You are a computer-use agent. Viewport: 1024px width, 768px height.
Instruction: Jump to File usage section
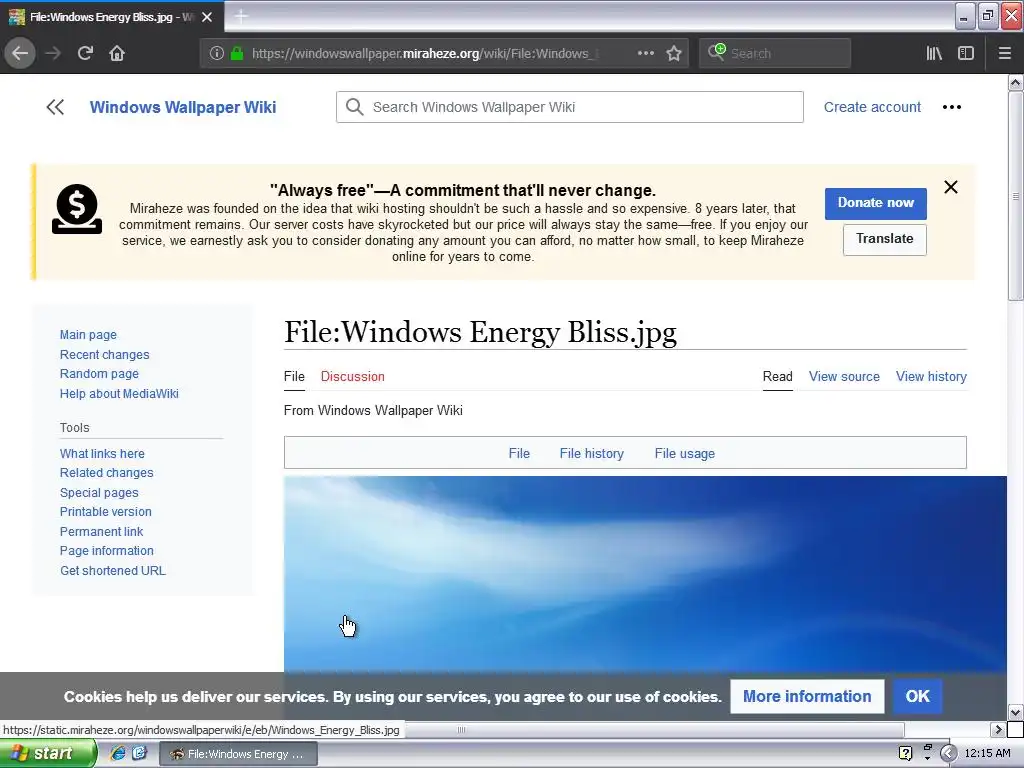pos(684,453)
